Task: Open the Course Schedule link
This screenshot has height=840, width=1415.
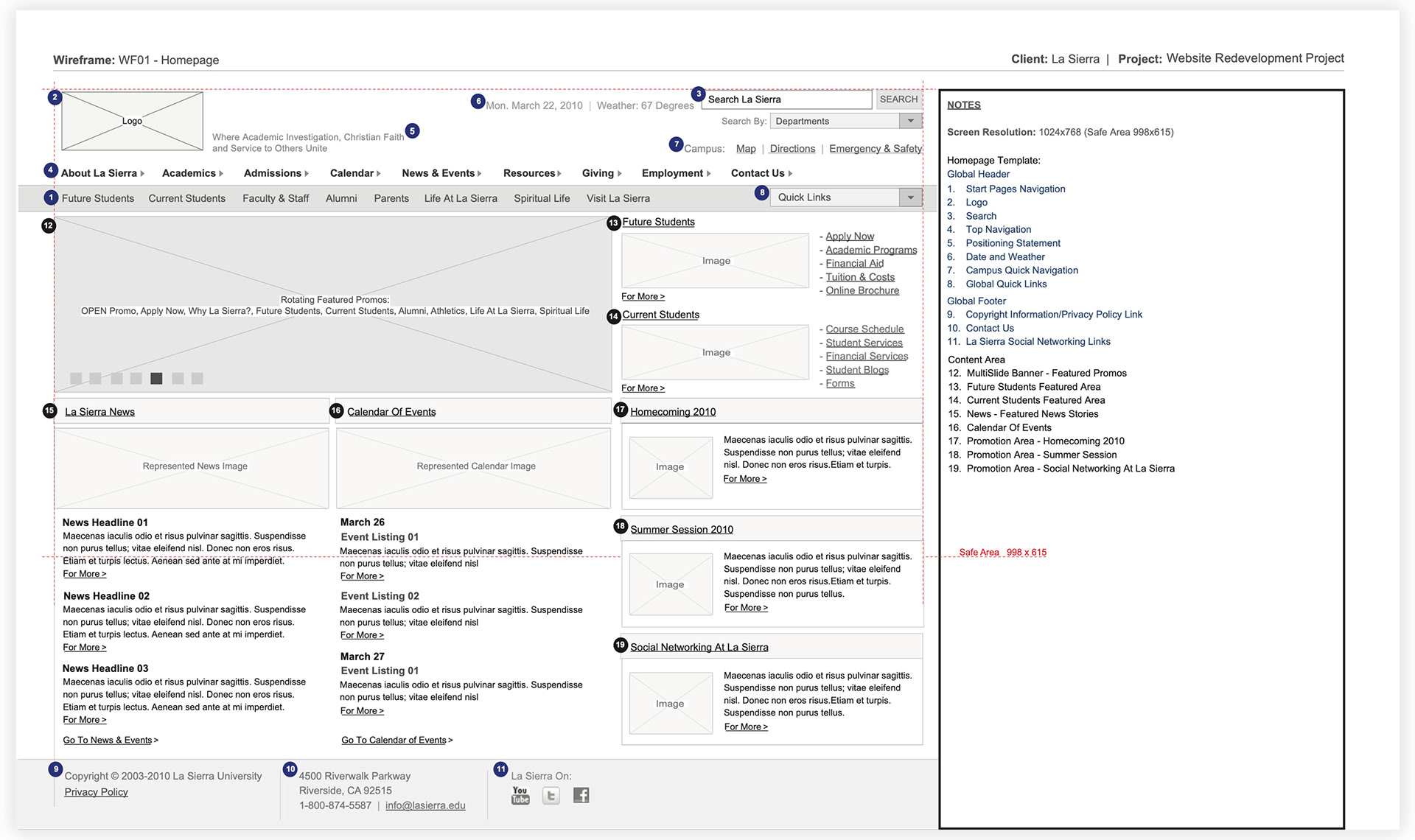Action: pyautogui.click(x=864, y=329)
